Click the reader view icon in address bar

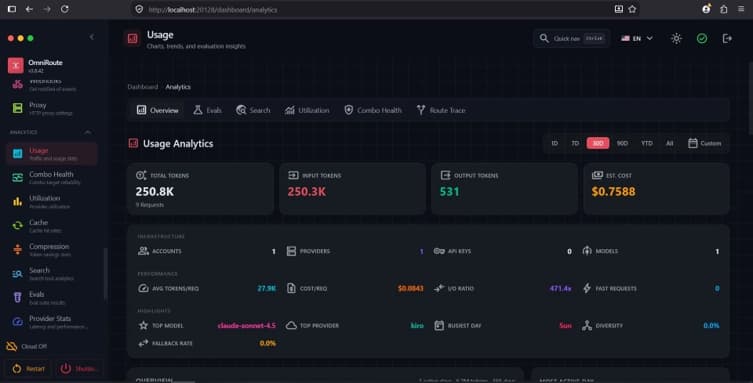point(619,9)
